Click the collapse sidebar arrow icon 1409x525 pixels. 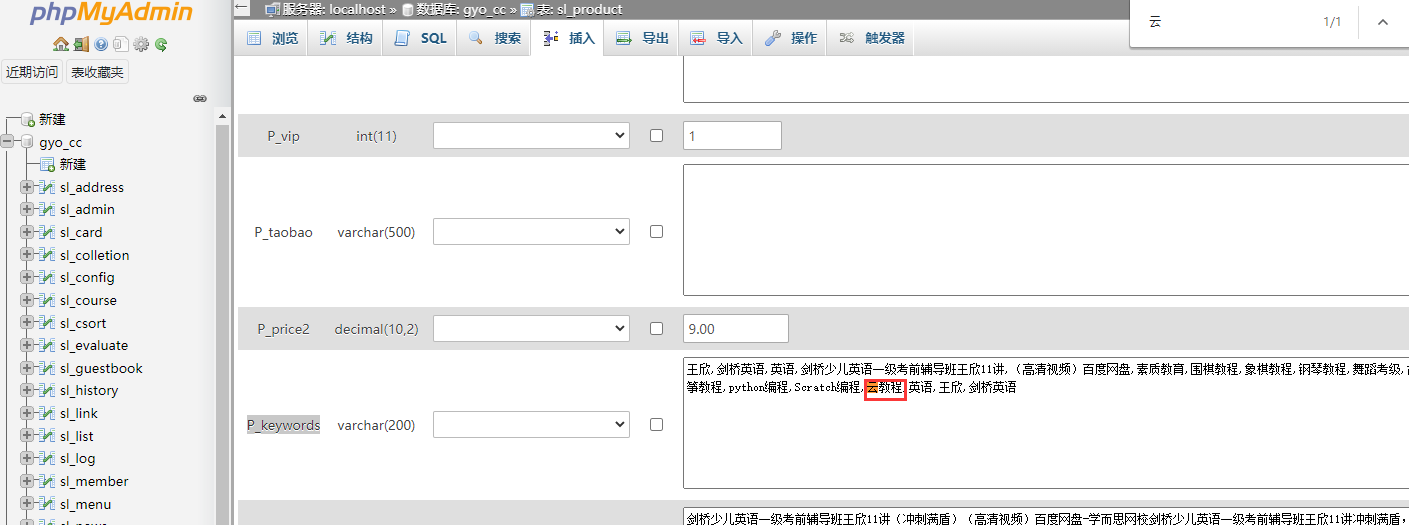coord(243,8)
